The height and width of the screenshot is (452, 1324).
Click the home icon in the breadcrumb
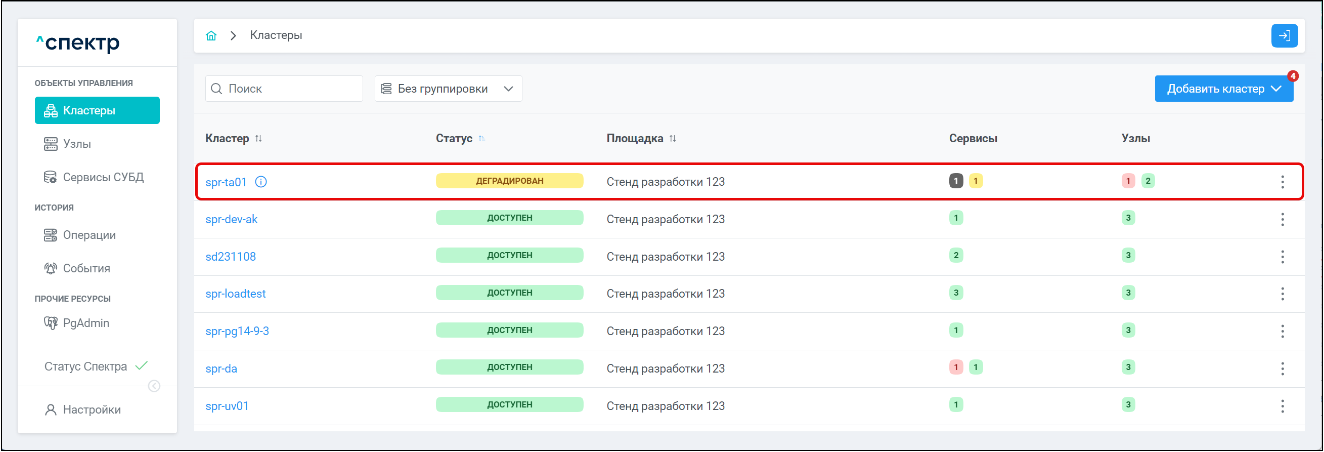(211, 36)
